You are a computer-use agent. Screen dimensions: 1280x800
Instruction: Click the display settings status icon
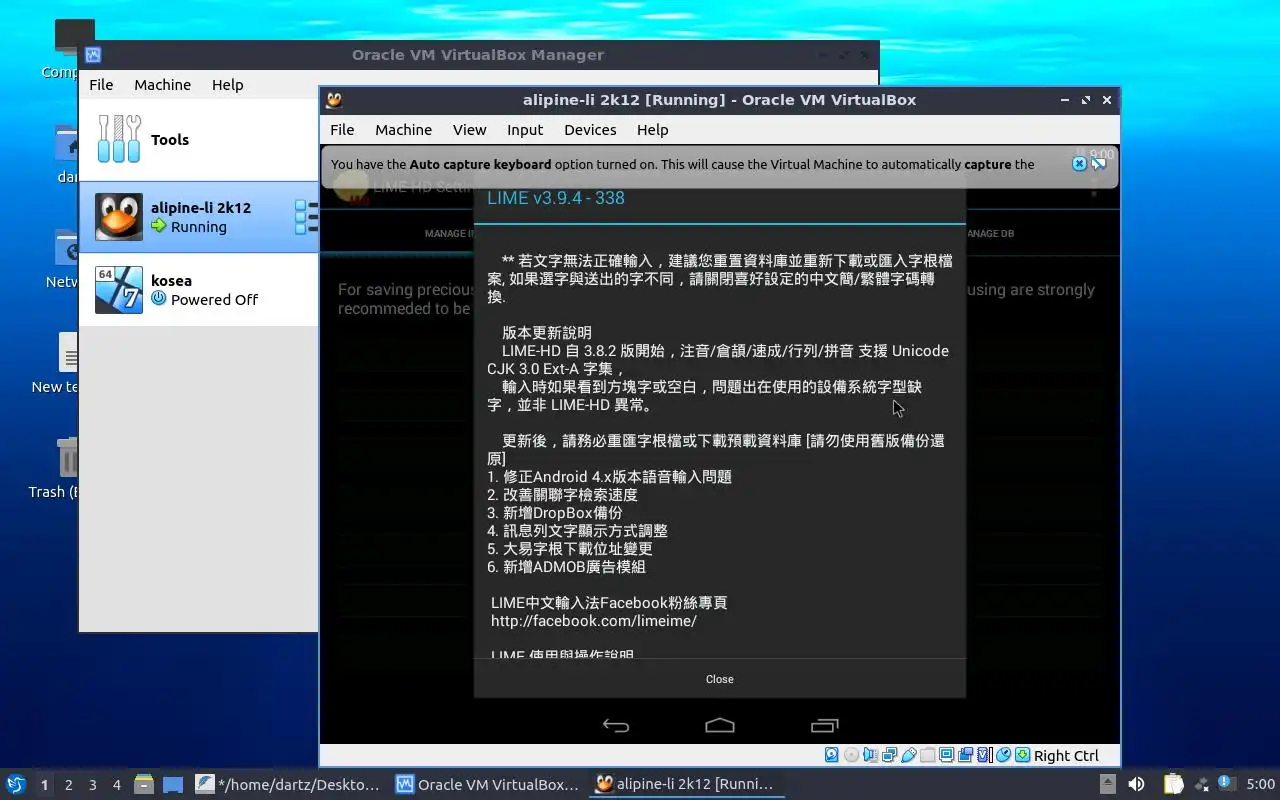947,755
